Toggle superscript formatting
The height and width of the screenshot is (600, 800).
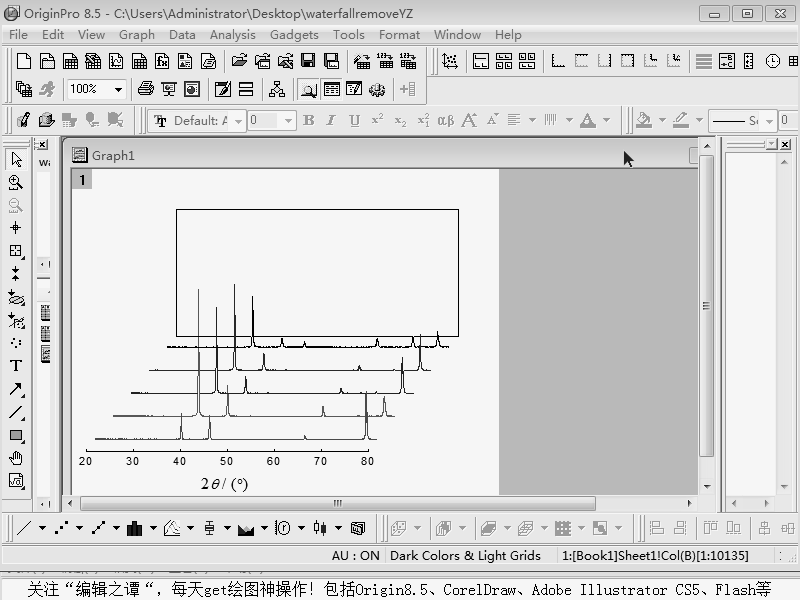click(378, 120)
